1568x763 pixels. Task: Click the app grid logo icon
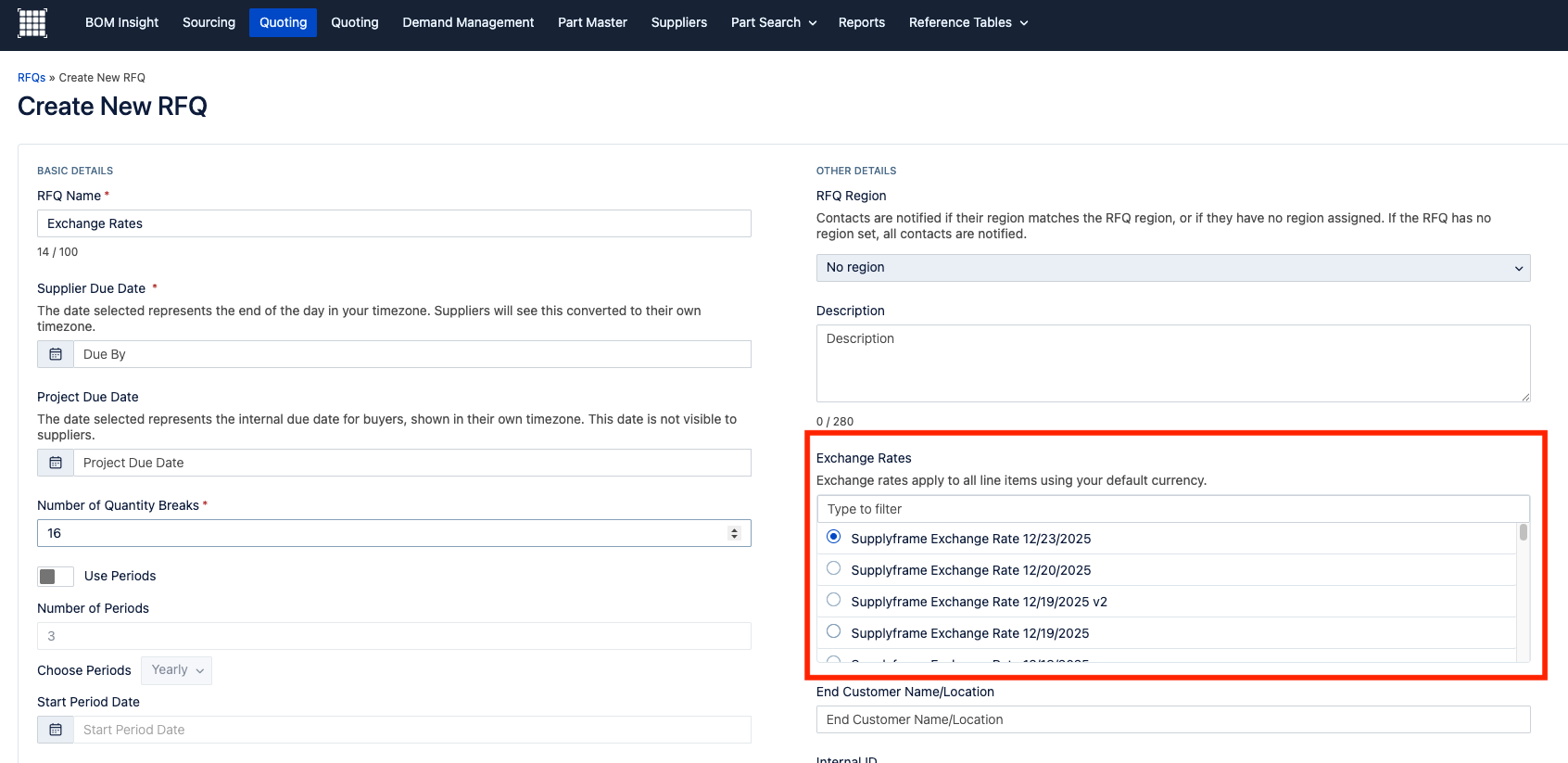32,23
